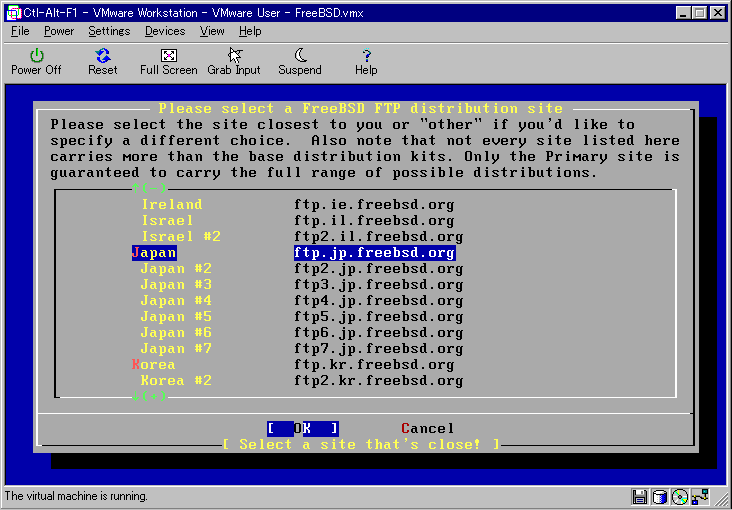Click the floppy disk status icon
This screenshot has height=510, width=732.
(x=640, y=497)
